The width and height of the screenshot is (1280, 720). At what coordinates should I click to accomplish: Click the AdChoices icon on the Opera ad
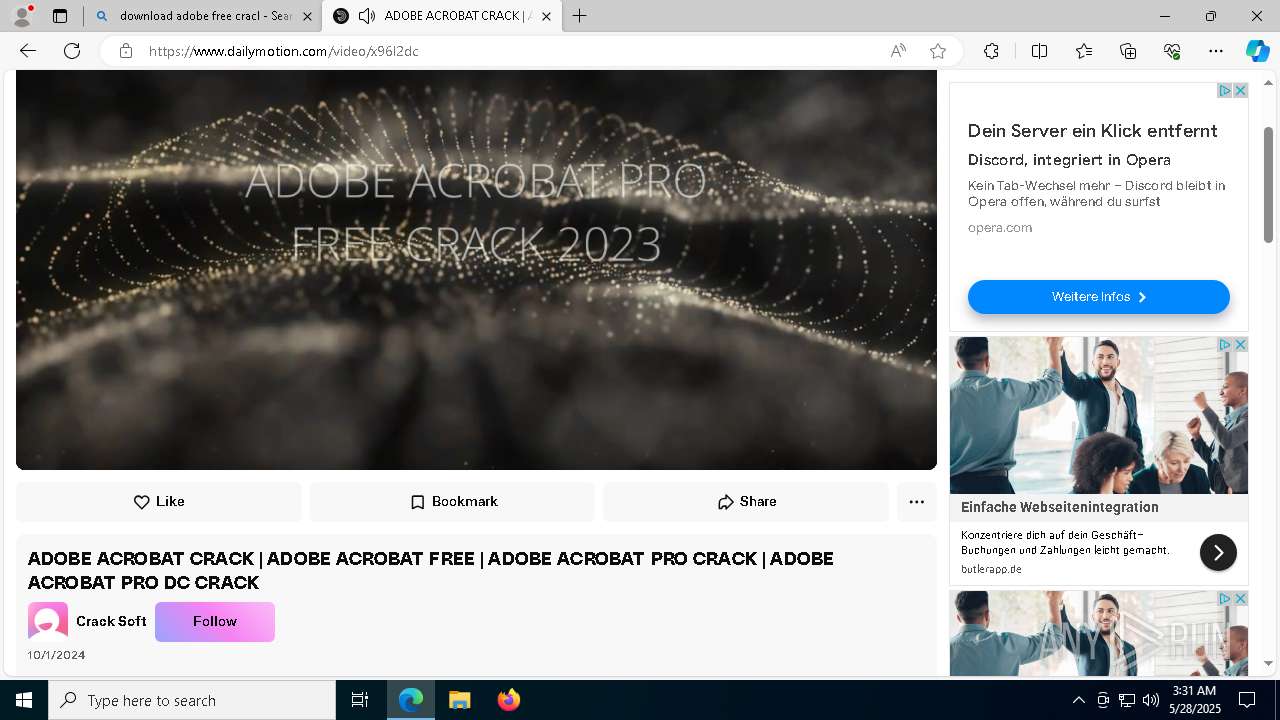(1224, 91)
